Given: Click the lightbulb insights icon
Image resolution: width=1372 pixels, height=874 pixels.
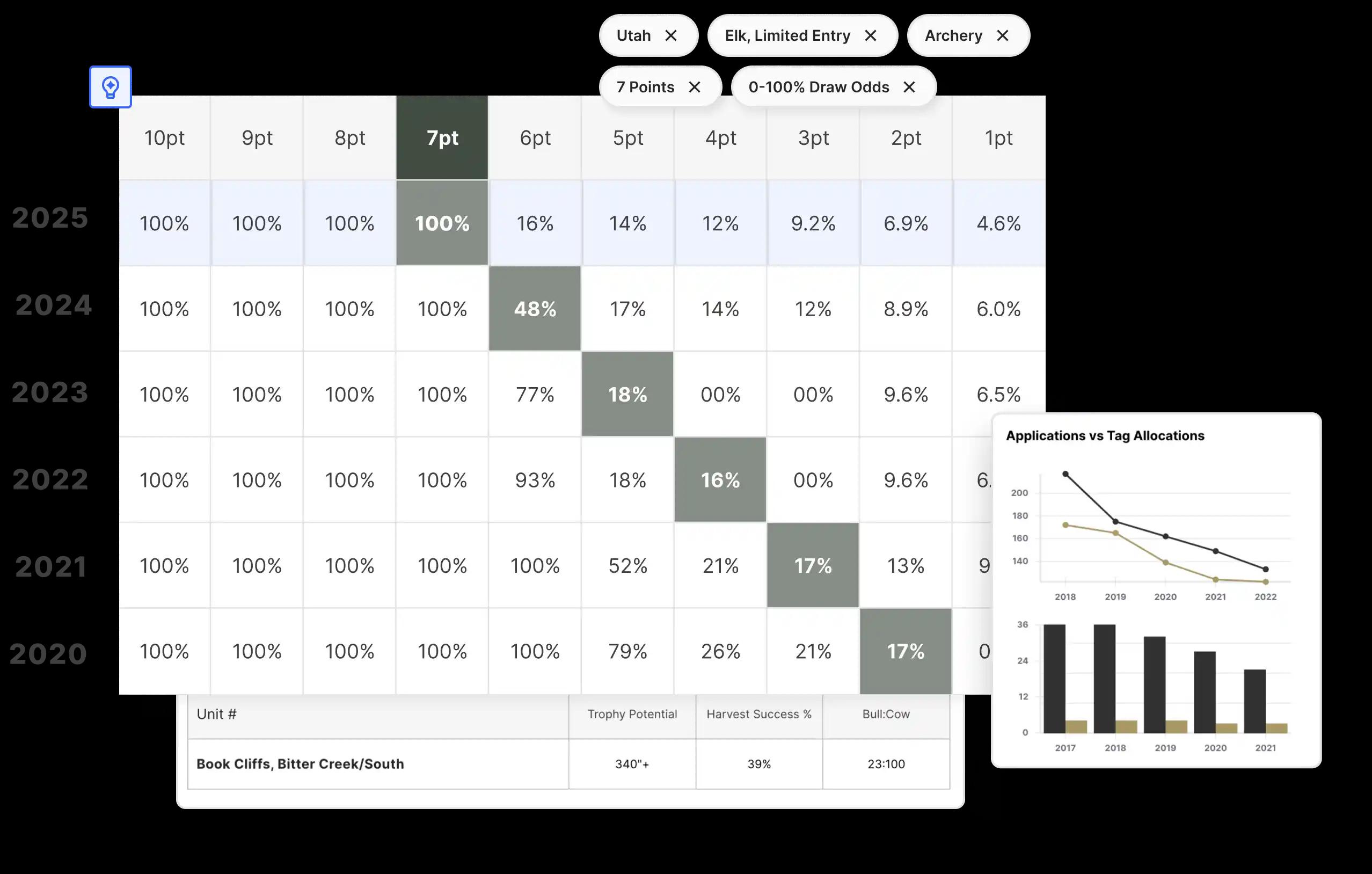Looking at the screenshot, I should pos(110,87).
